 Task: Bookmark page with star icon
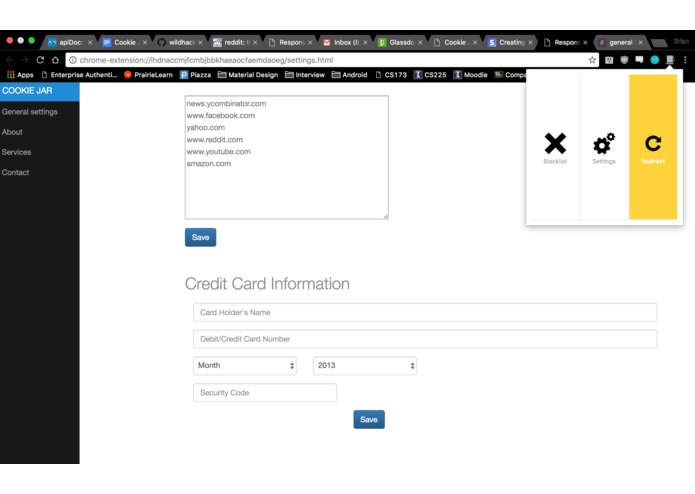tap(592, 60)
